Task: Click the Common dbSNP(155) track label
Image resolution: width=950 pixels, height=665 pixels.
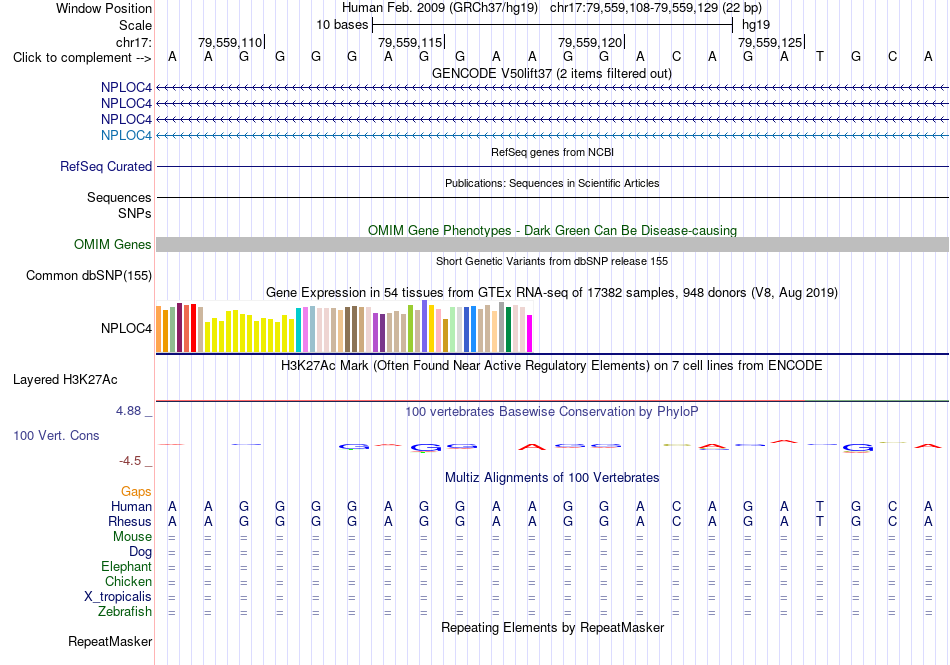Action: (88, 276)
